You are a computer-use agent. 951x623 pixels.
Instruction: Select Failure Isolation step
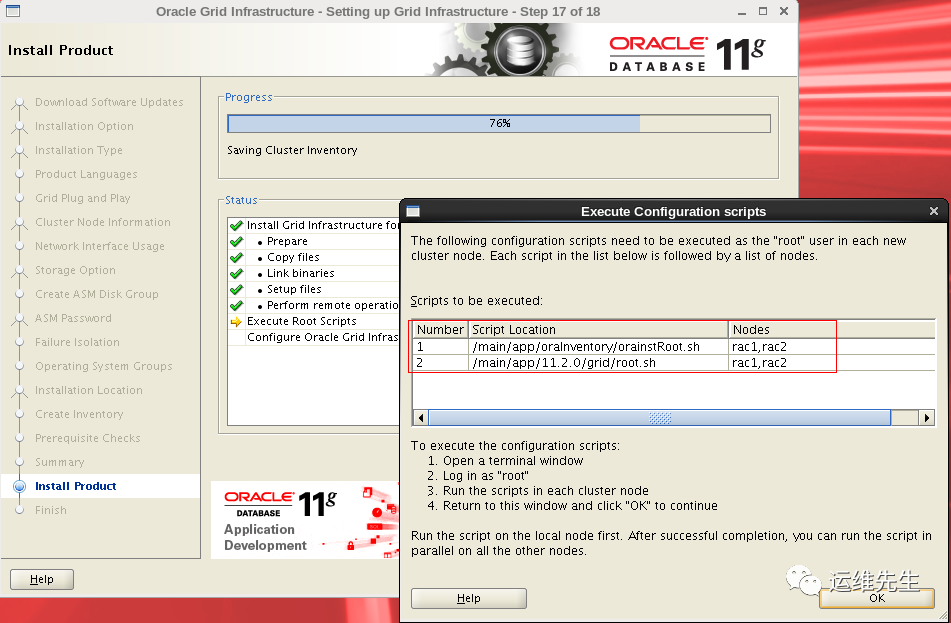click(x=77, y=342)
